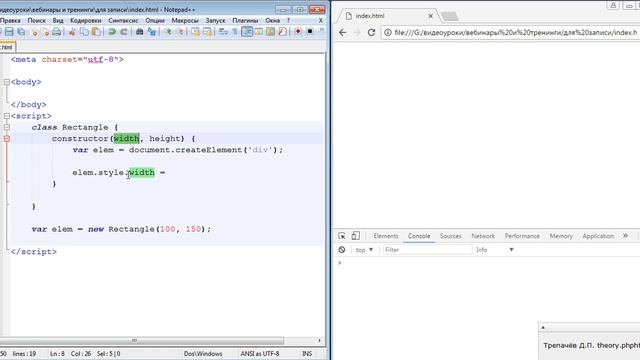Switch to the Memory DevTools tab
Viewport: 640px width, 360px height.
[x=561, y=236]
